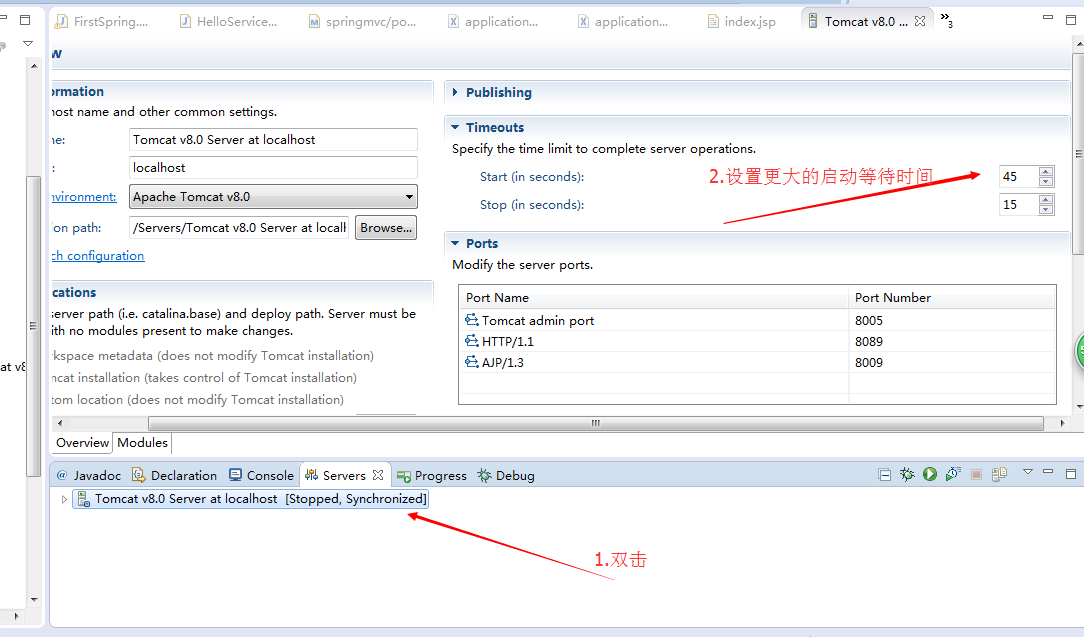Click the AJP/1.3 port row icon

[471, 362]
